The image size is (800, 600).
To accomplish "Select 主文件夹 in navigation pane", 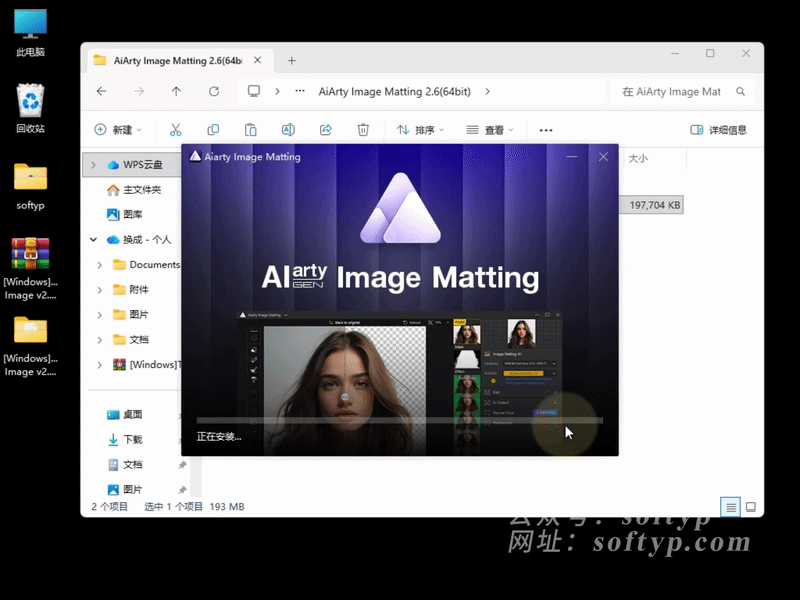I will click(x=134, y=190).
